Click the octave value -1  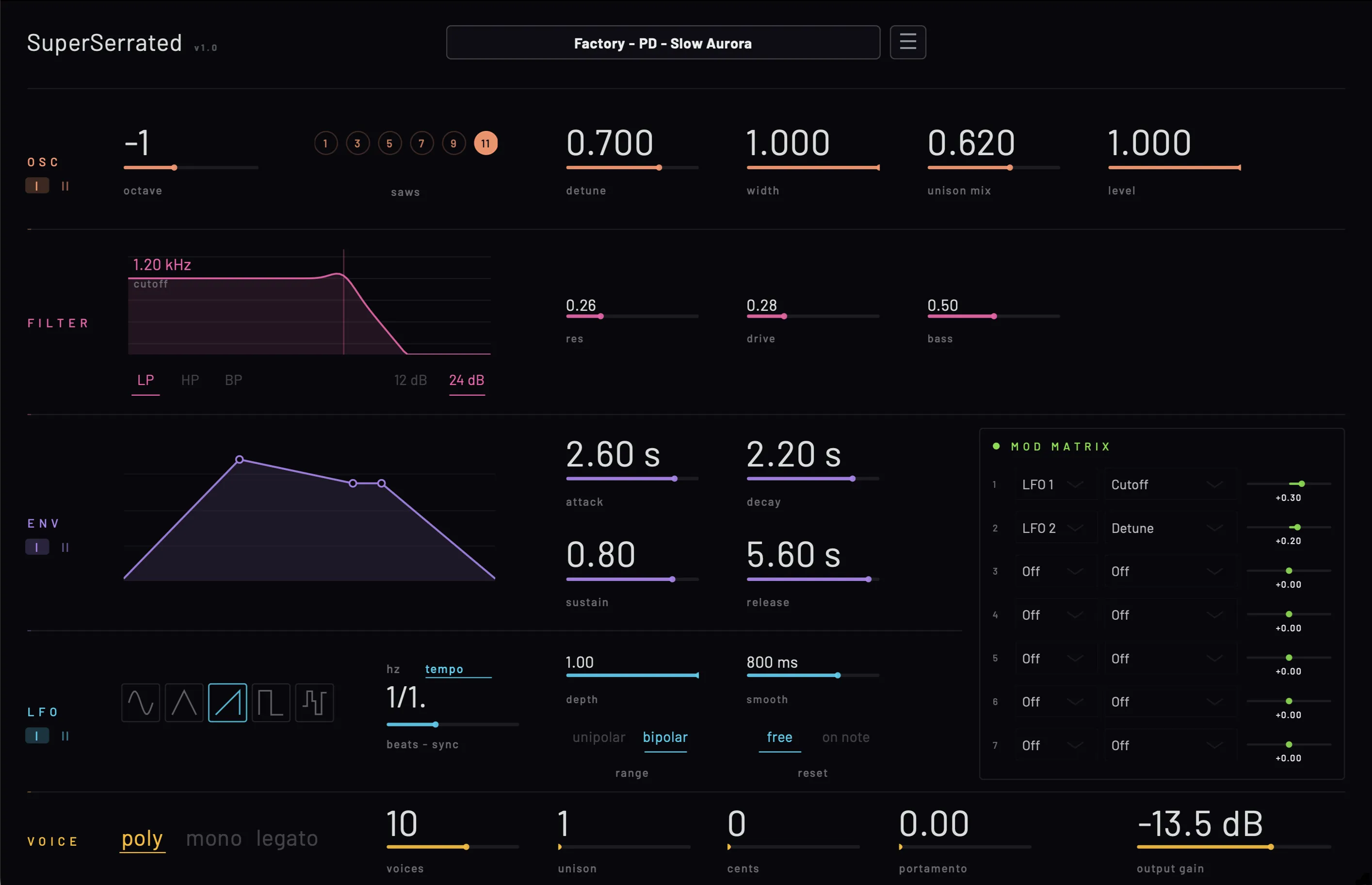137,143
